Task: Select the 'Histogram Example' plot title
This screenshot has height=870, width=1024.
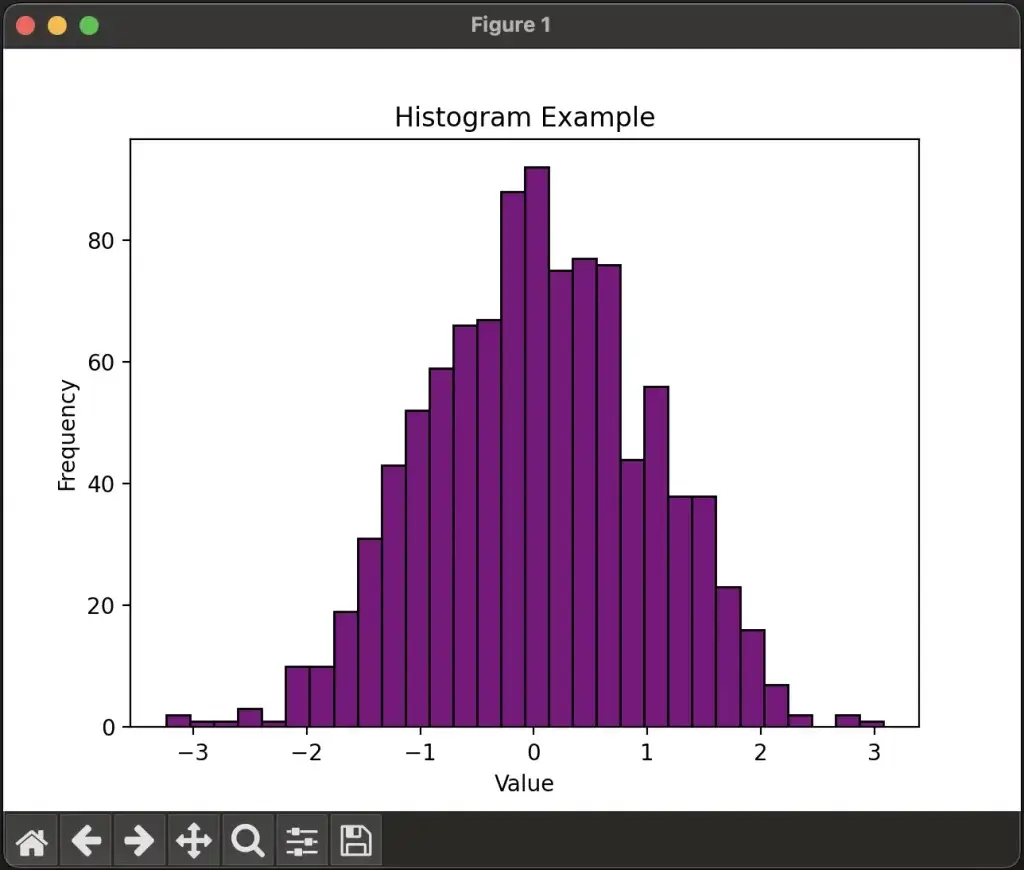Action: click(524, 117)
